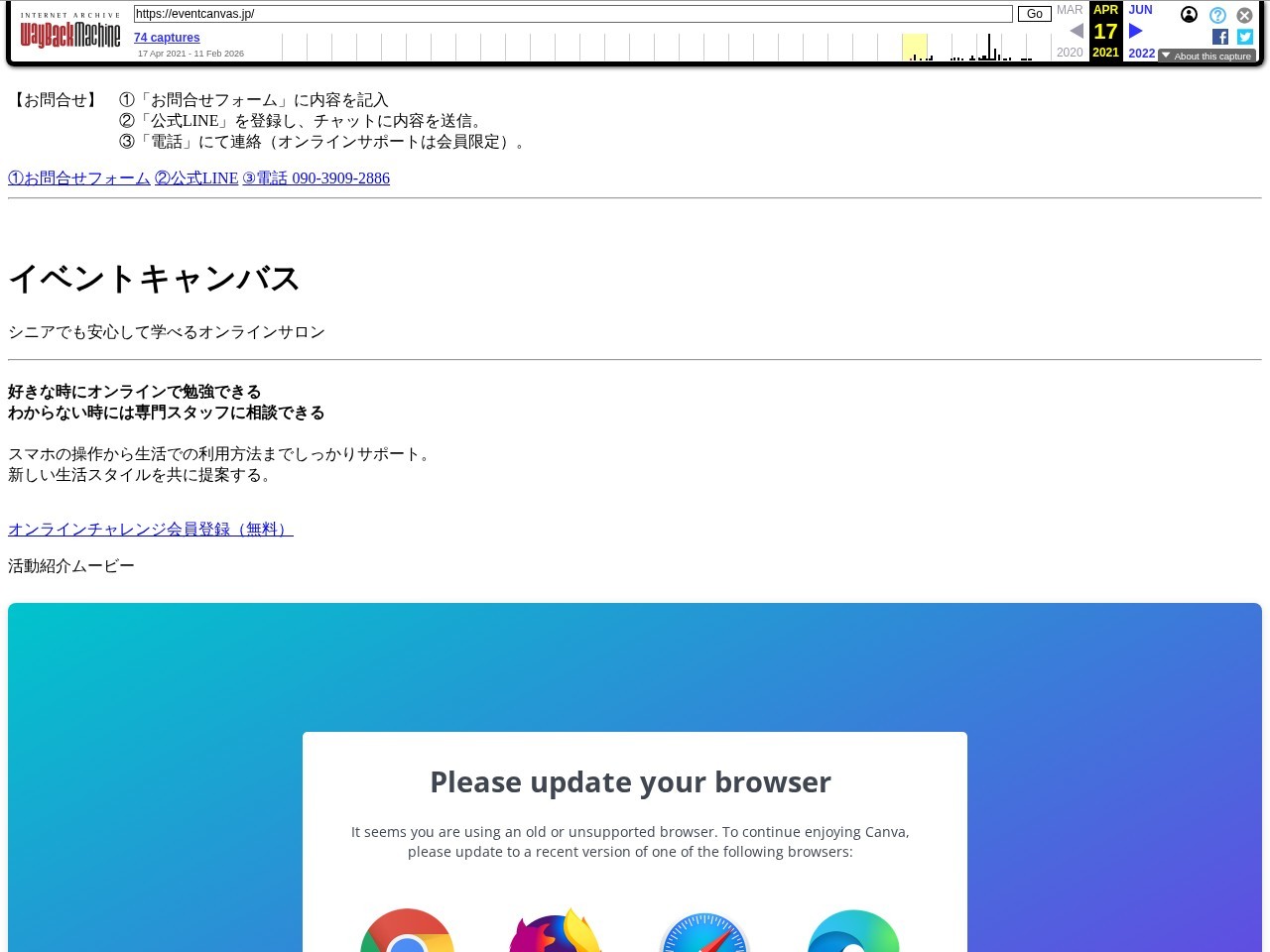The height and width of the screenshot is (952, 1270).
Task: Click the Chrome browser icon
Action: pyautogui.click(x=407, y=932)
